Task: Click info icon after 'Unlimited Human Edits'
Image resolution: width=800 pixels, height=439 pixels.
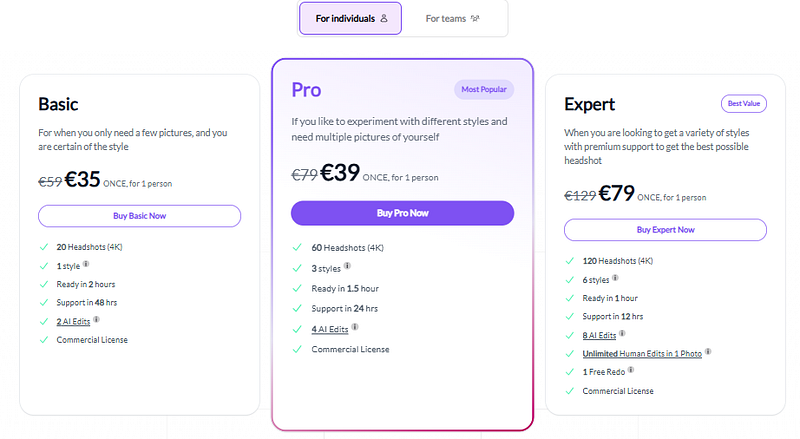Action: 708,353
